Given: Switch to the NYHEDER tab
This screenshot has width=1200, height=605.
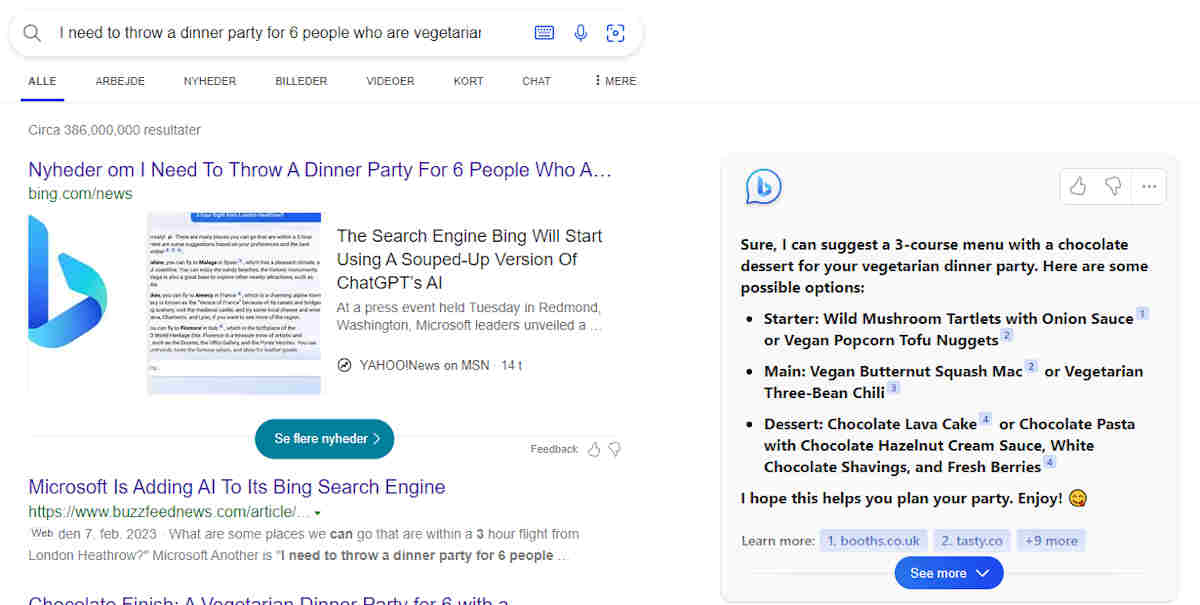Looking at the screenshot, I should click(210, 81).
